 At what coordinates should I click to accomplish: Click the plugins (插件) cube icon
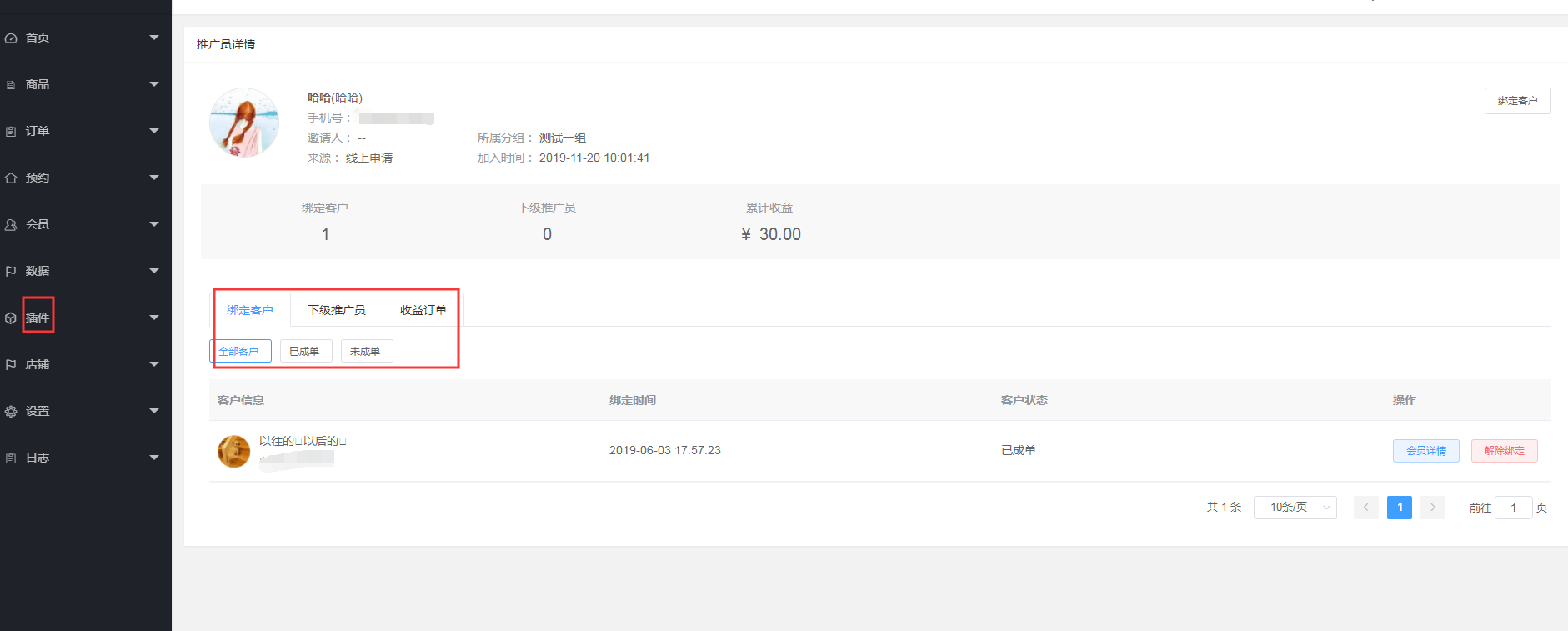click(x=11, y=318)
